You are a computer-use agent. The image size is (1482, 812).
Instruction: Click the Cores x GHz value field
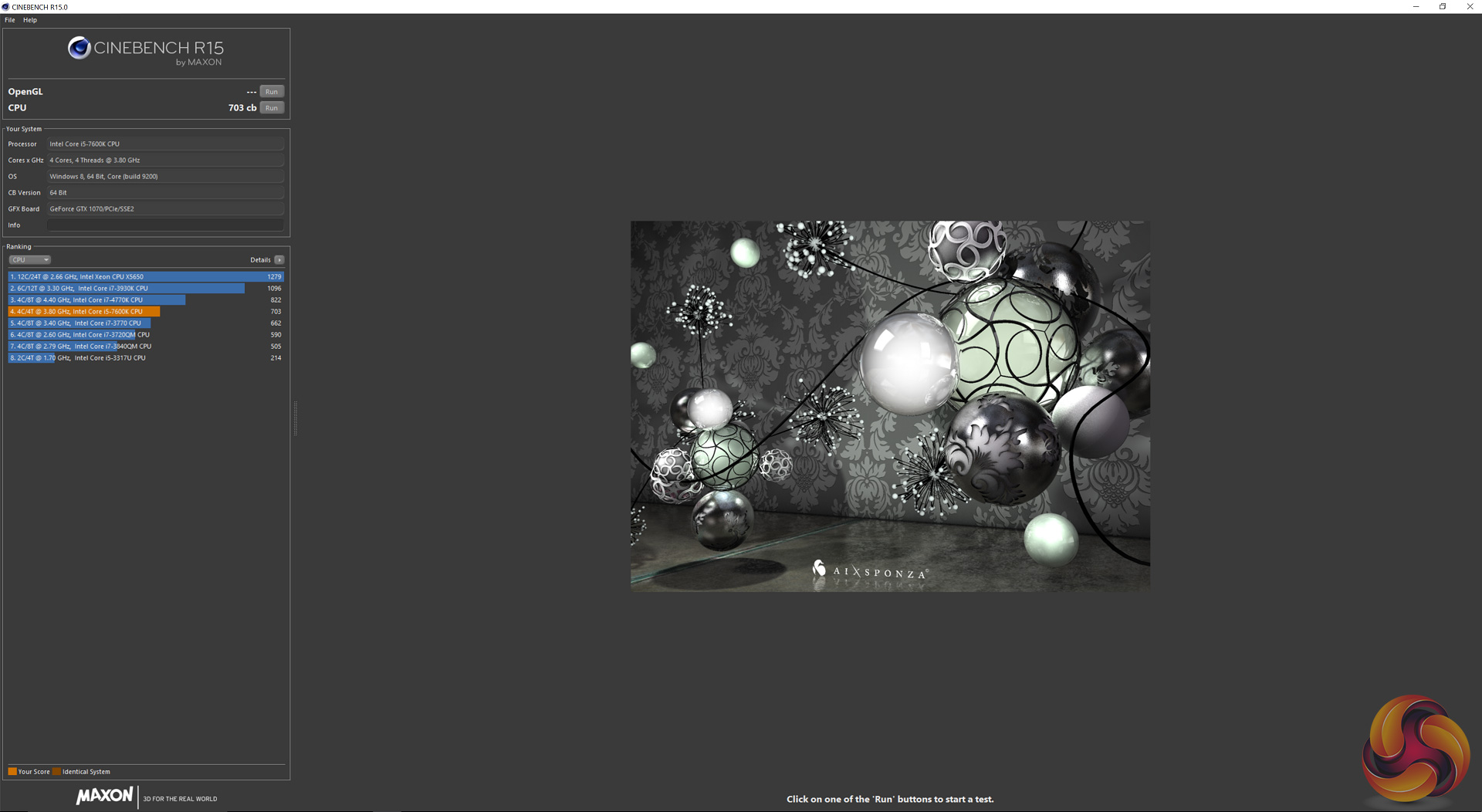pos(165,161)
